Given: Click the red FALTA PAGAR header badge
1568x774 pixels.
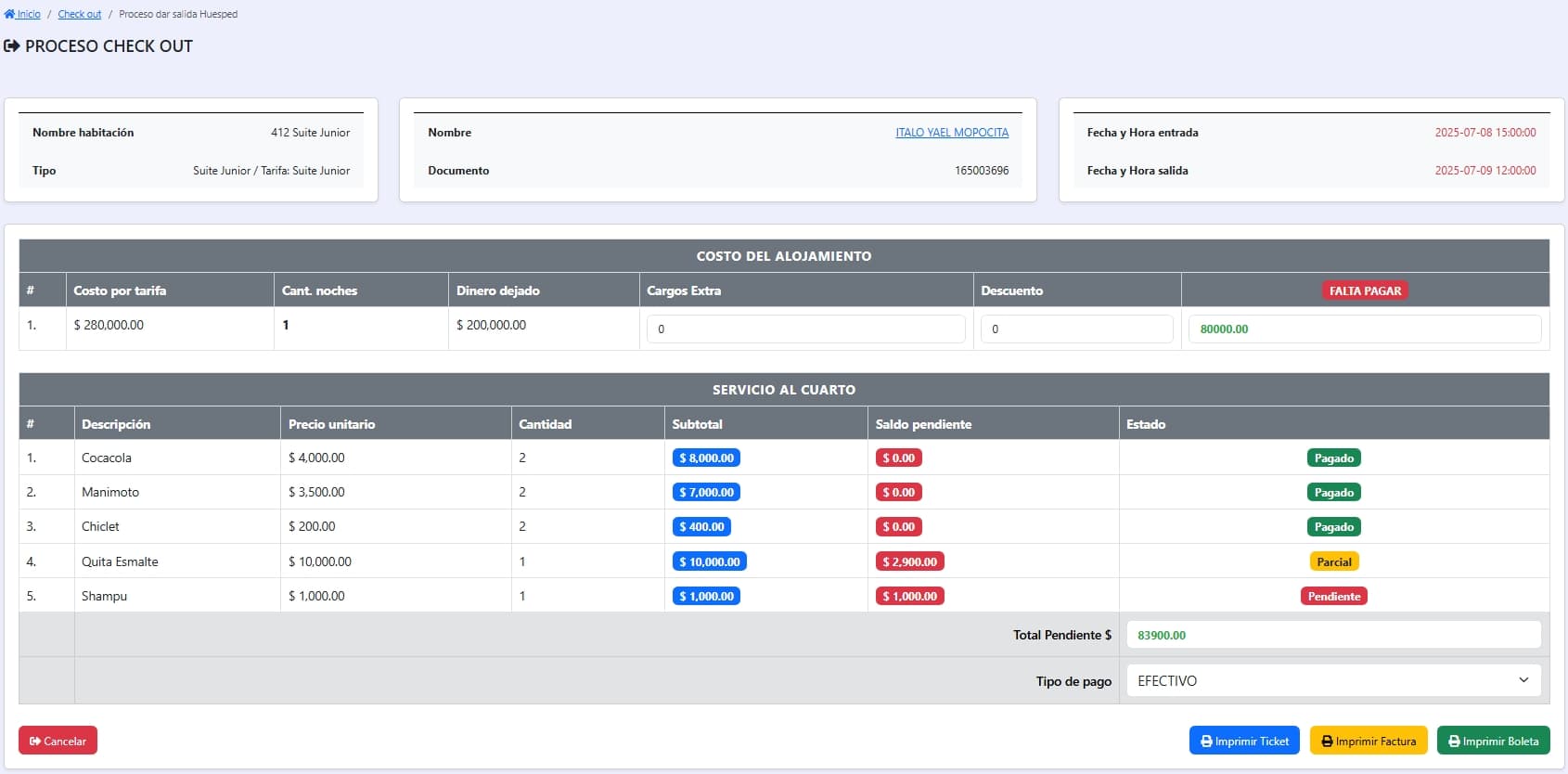Looking at the screenshot, I should (1365, 291).
